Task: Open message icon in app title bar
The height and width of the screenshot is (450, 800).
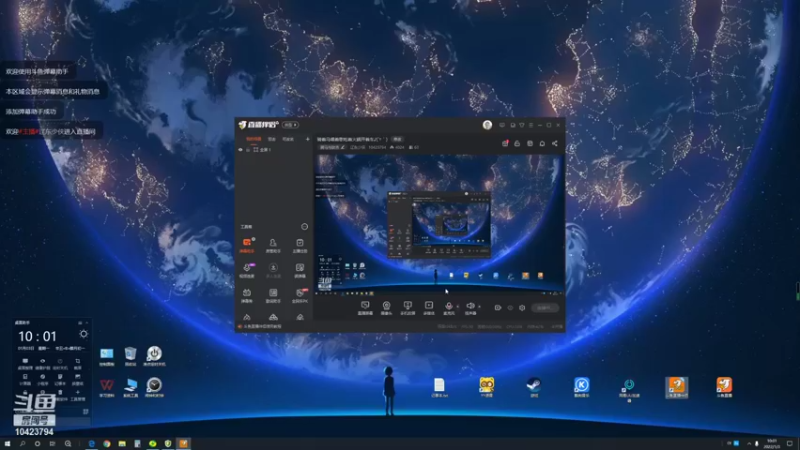Action: (x=502, y=125)
